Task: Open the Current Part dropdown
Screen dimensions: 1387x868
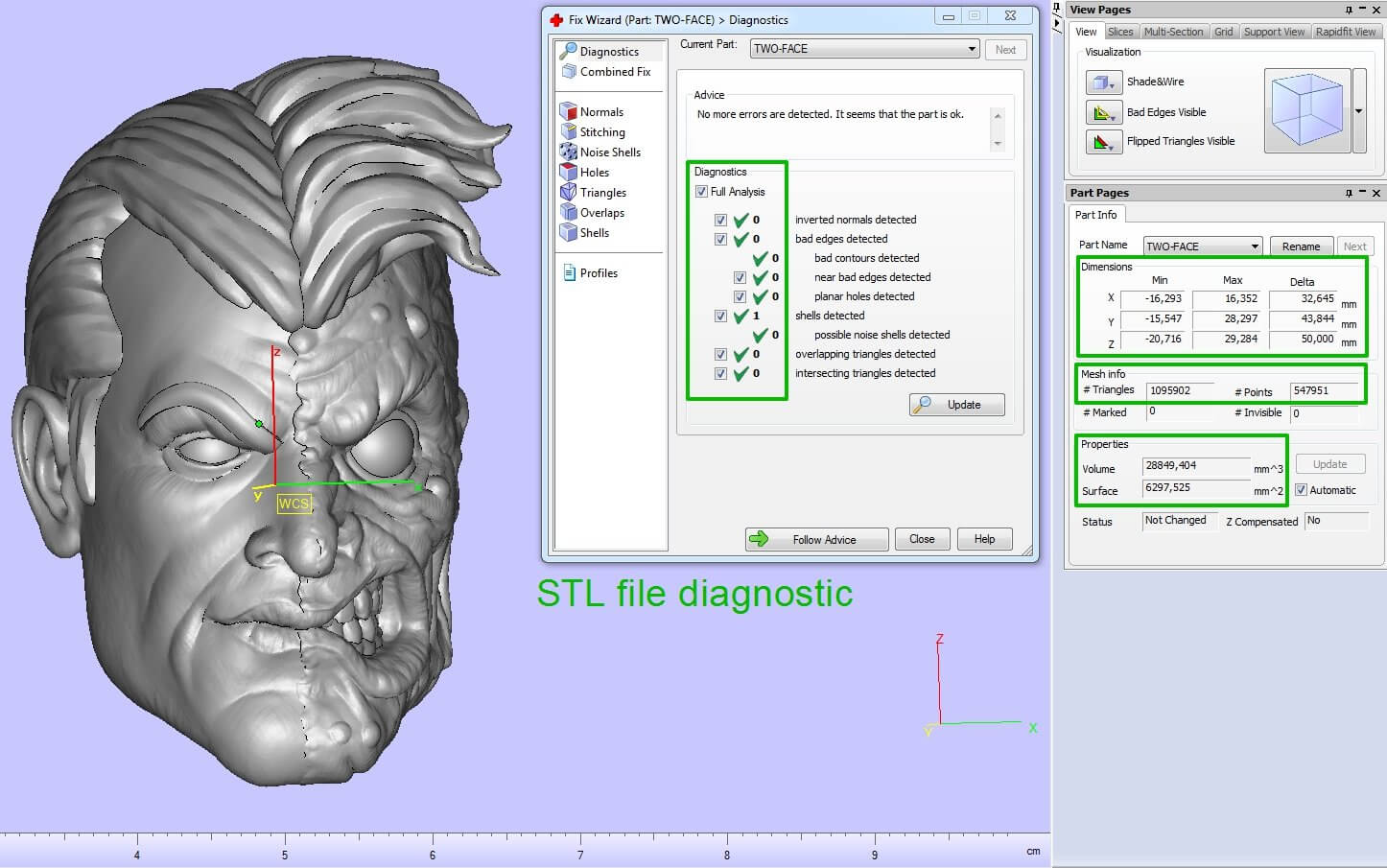Action: (x=971, y=49)
